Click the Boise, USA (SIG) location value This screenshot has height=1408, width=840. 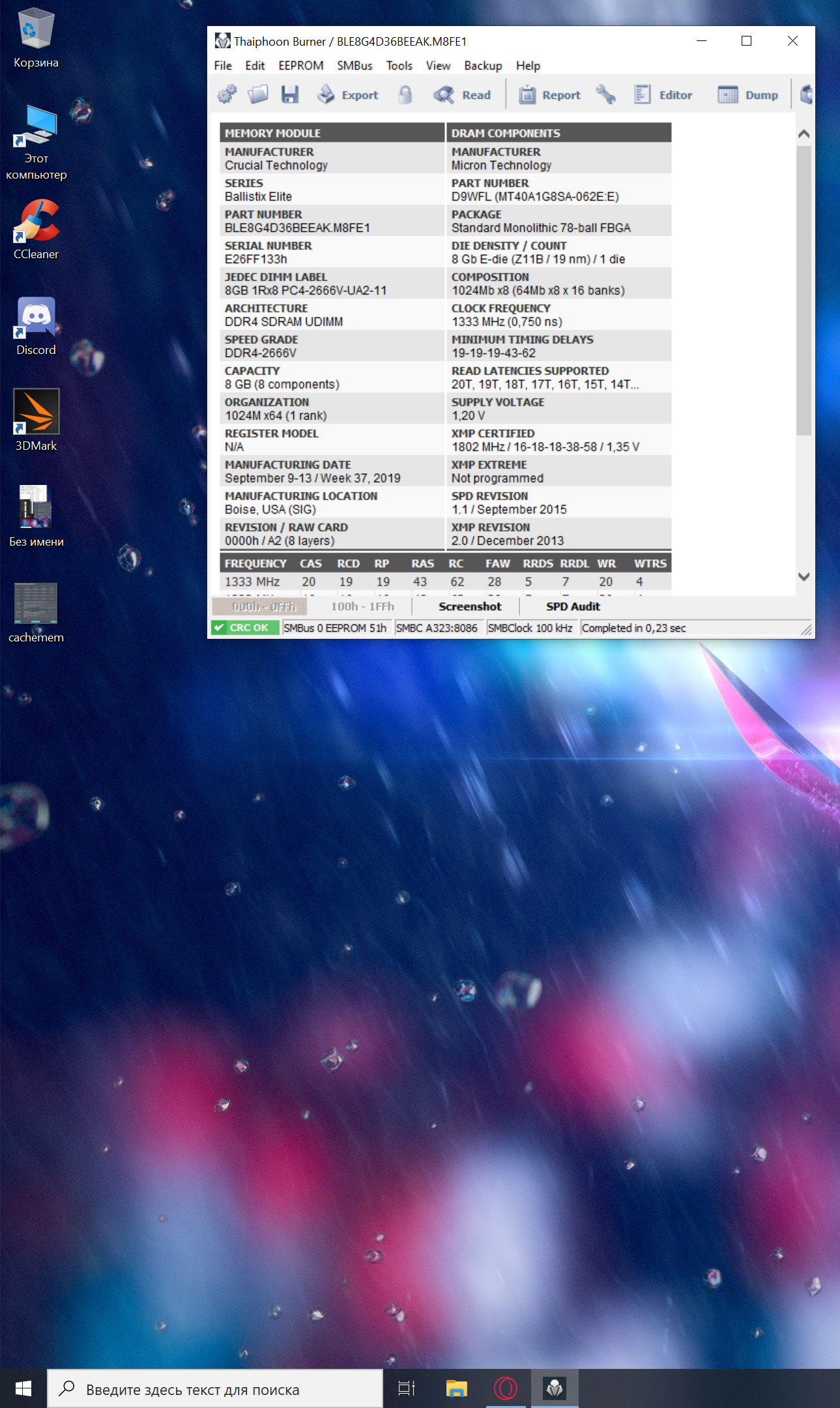pos(270,510)
